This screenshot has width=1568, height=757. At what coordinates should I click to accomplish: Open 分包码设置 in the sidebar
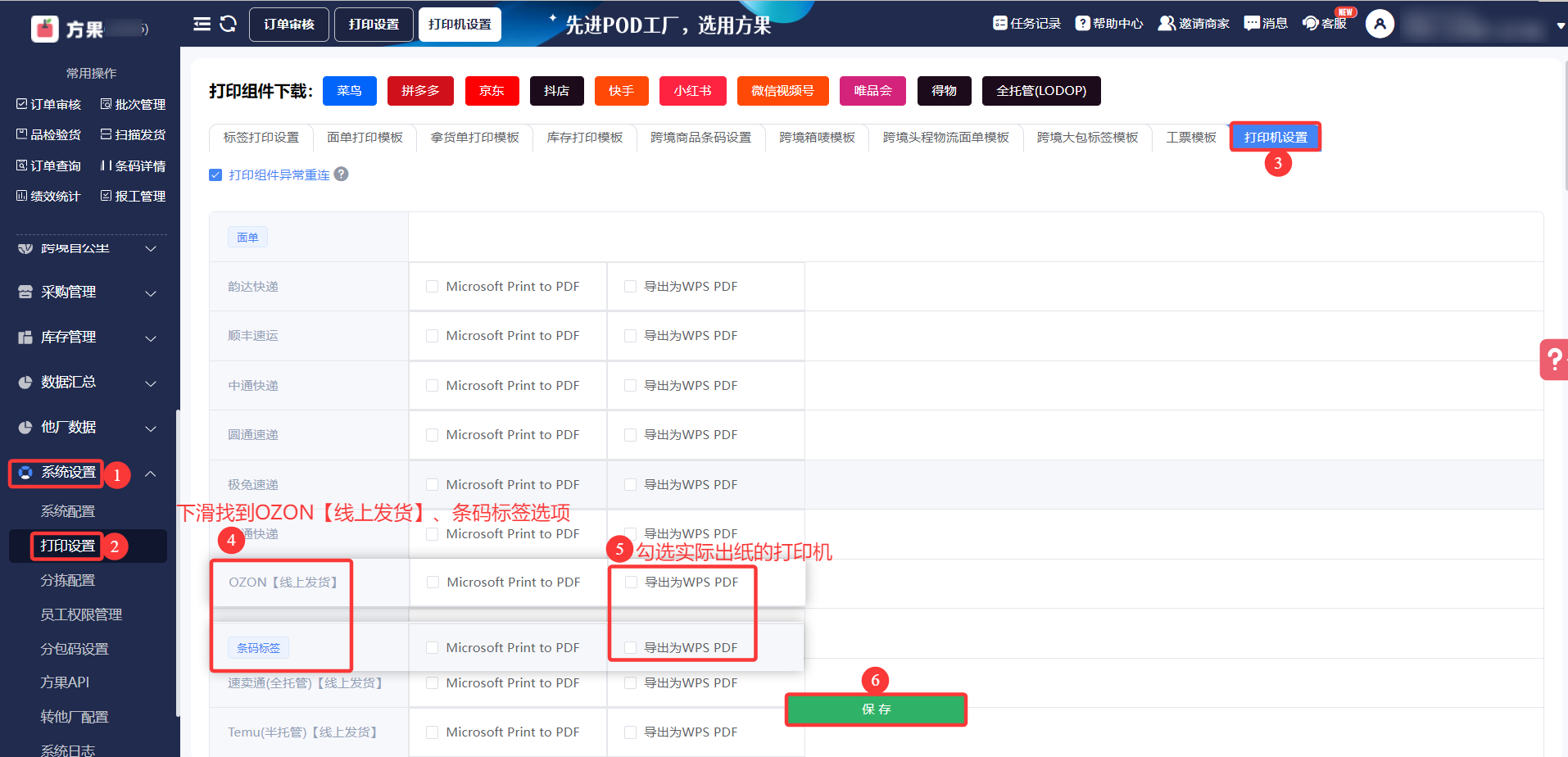click(75, 649)
